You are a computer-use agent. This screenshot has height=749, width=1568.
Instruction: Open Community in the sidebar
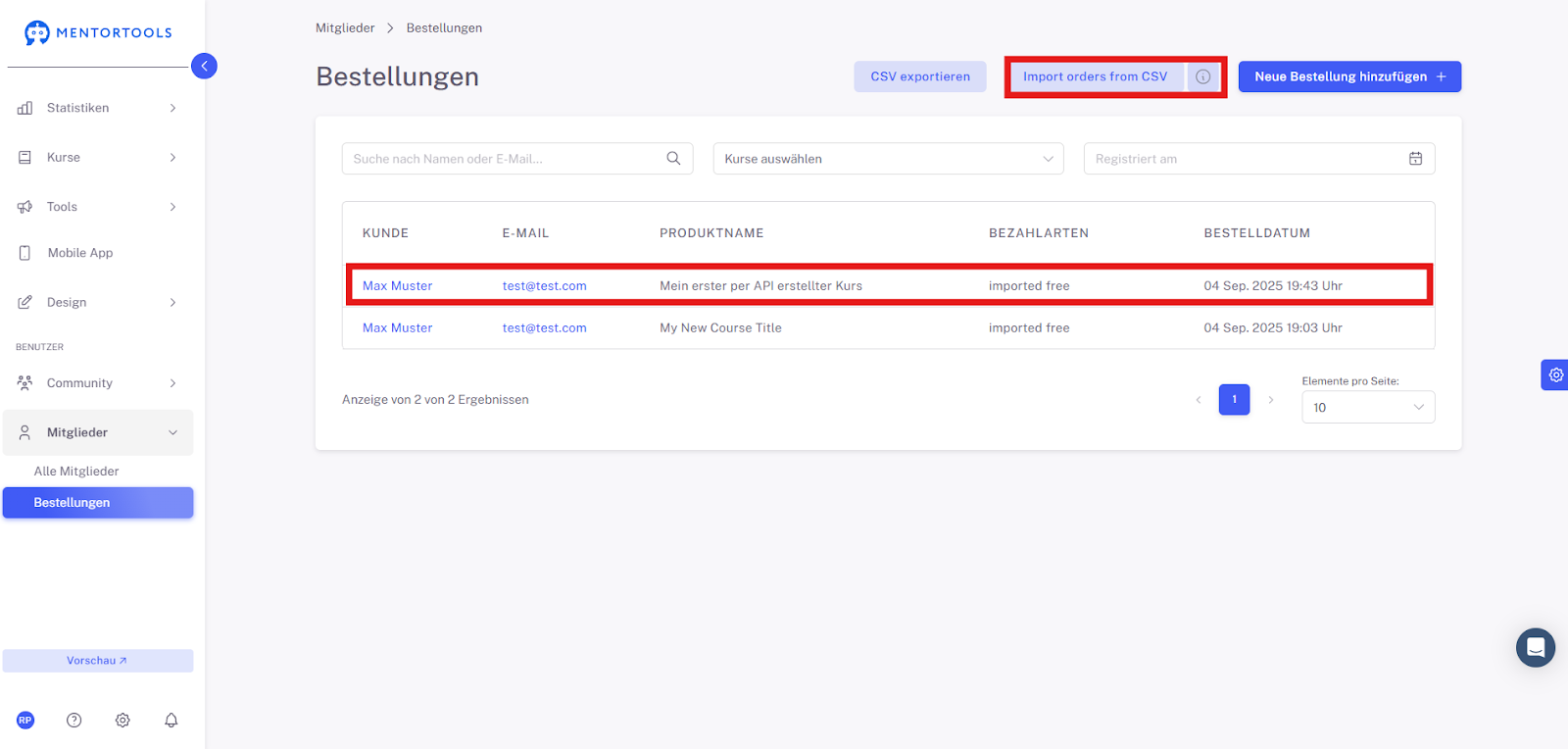(98, 383)
